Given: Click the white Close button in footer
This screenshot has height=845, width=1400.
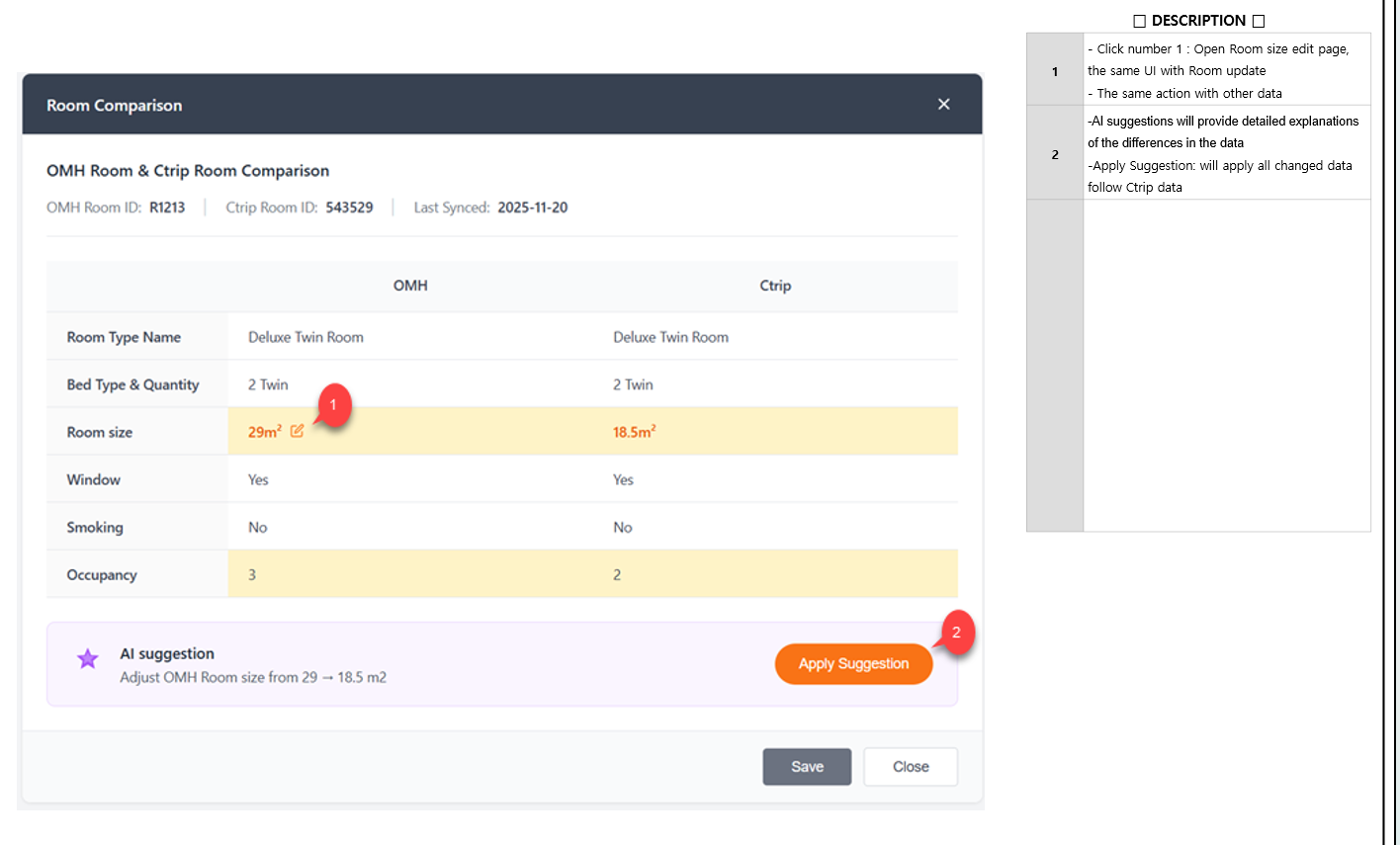Looking at the screenshot, I should pos(910,767).
